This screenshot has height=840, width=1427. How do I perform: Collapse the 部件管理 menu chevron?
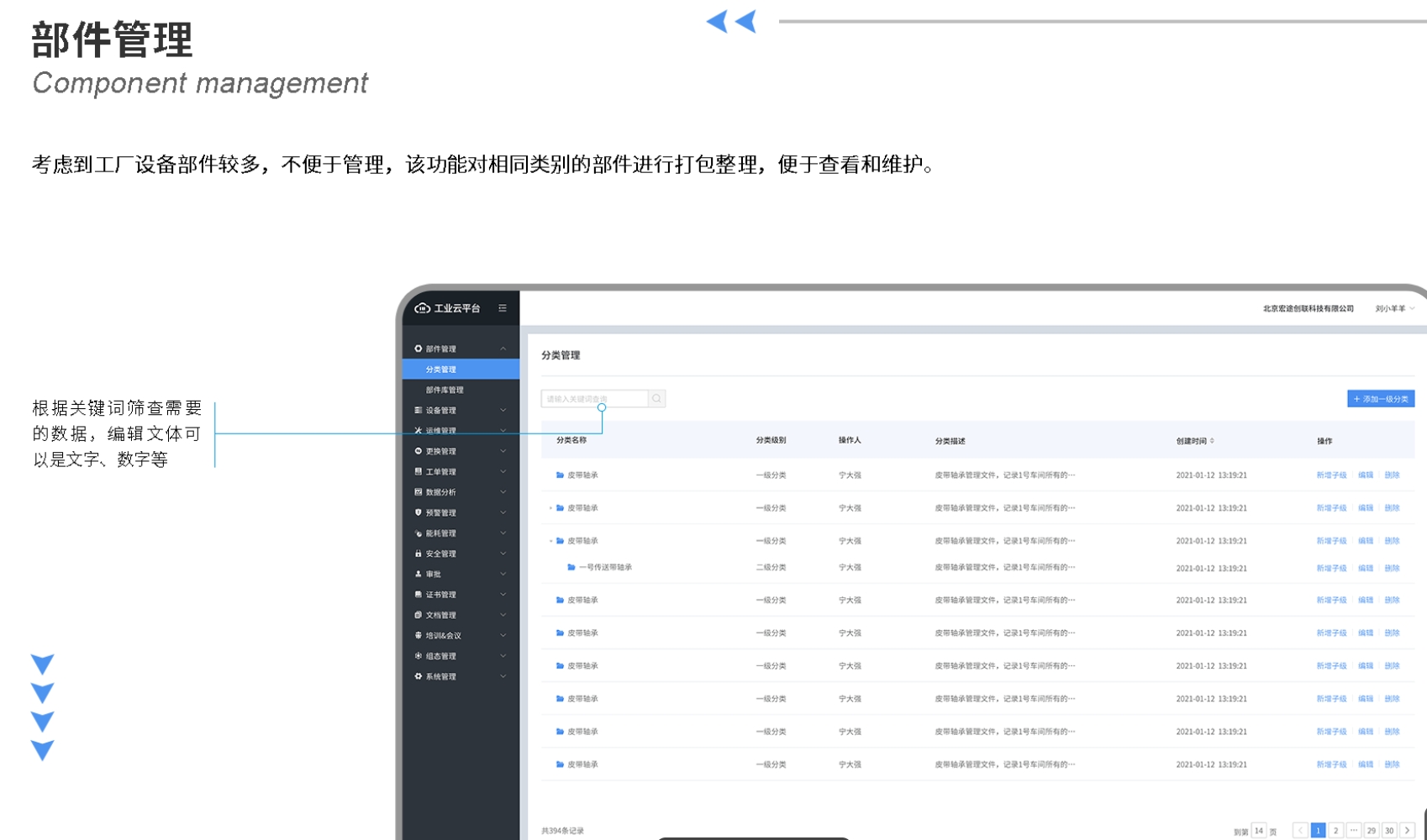tap(503, 349)
